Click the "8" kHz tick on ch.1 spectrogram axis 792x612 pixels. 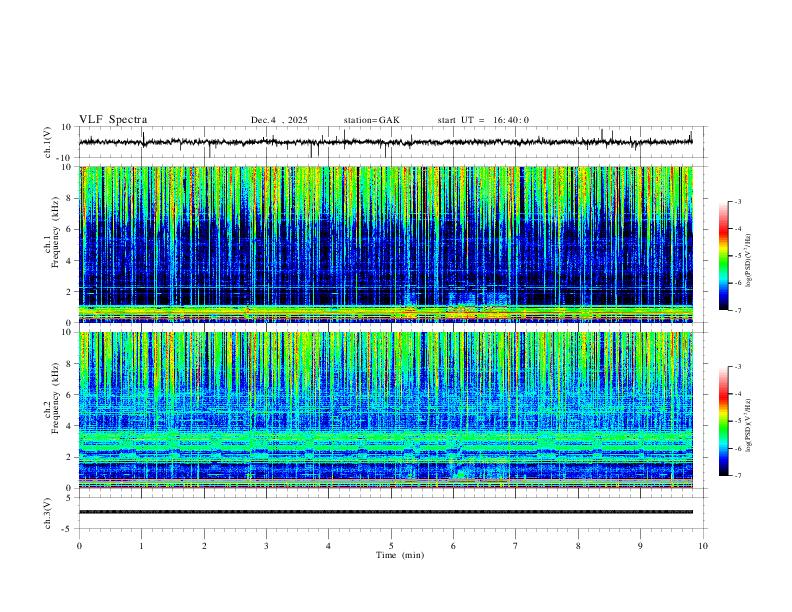click(69, 198)
